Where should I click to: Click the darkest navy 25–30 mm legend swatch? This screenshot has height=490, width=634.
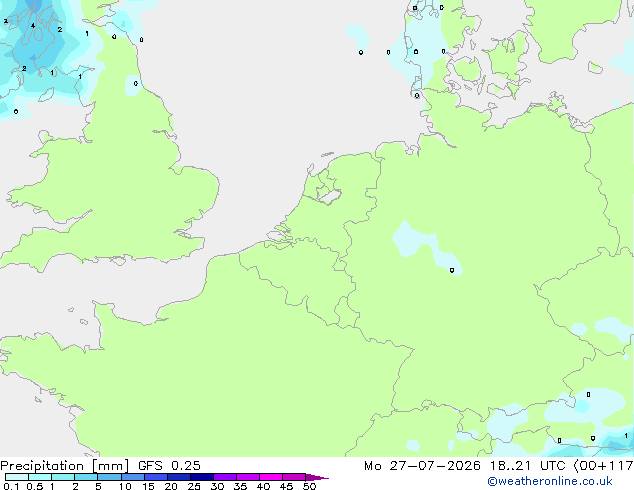tap(202, 477)
